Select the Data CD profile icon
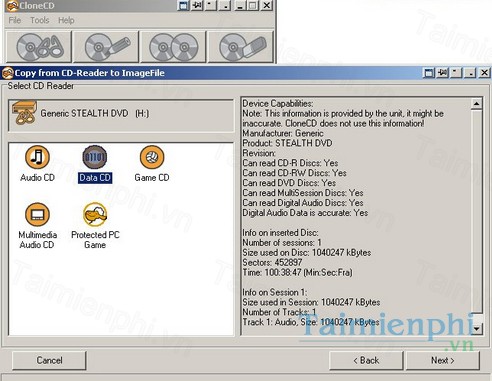Image resolution: width=492 pixels, height=381 pixels. pos(95,157)
